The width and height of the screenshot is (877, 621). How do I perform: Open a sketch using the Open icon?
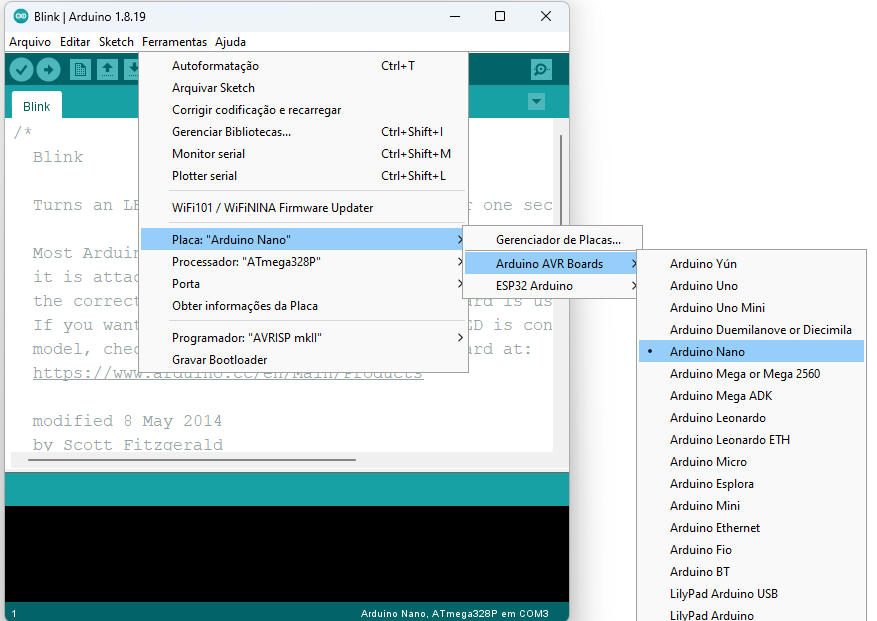tap(107, 70)
